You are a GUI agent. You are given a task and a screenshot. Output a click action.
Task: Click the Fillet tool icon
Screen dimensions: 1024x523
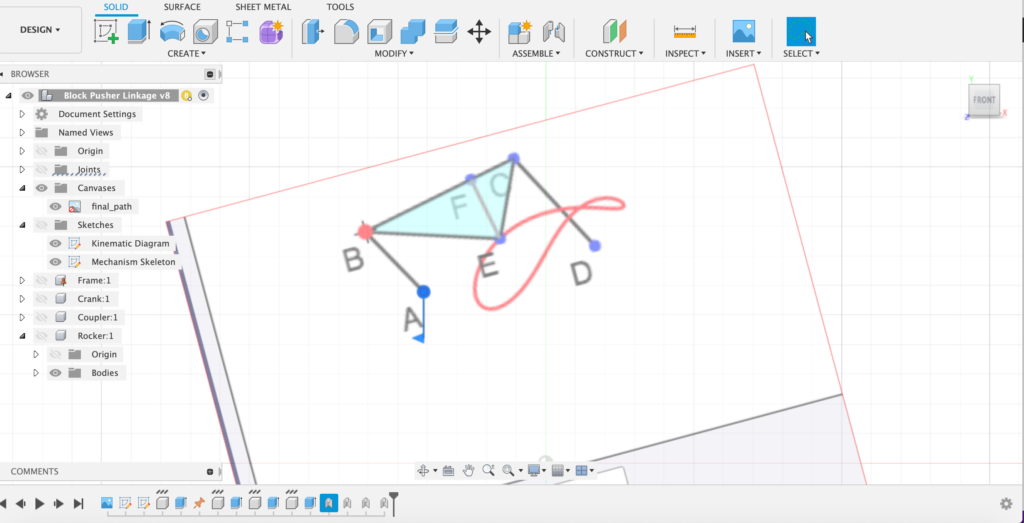346,32
